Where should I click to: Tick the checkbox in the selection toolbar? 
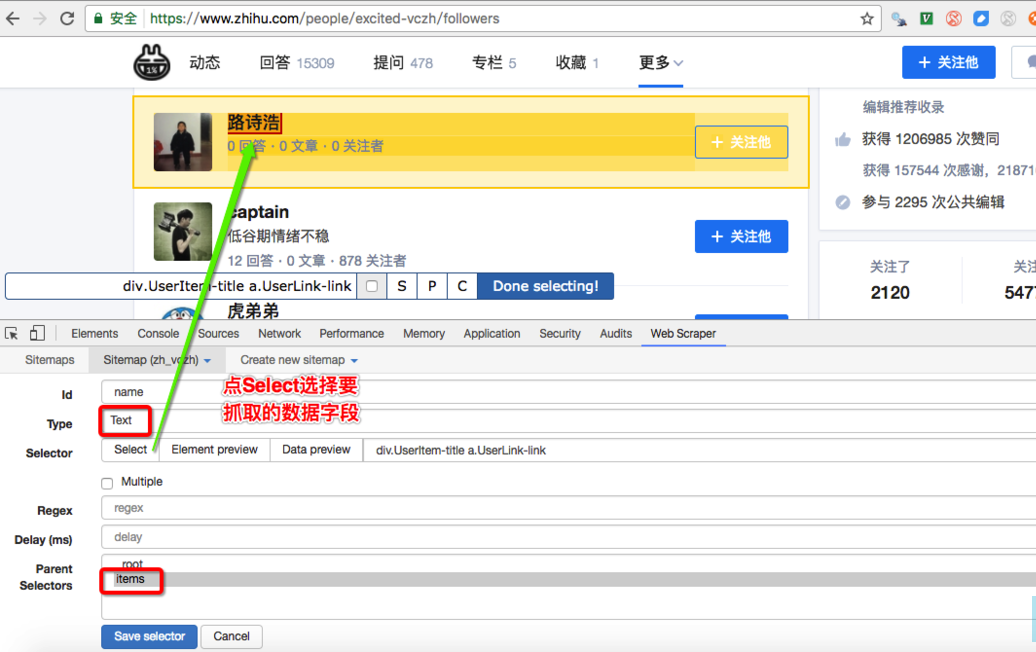pyautogui.click(x=372, y=286)
